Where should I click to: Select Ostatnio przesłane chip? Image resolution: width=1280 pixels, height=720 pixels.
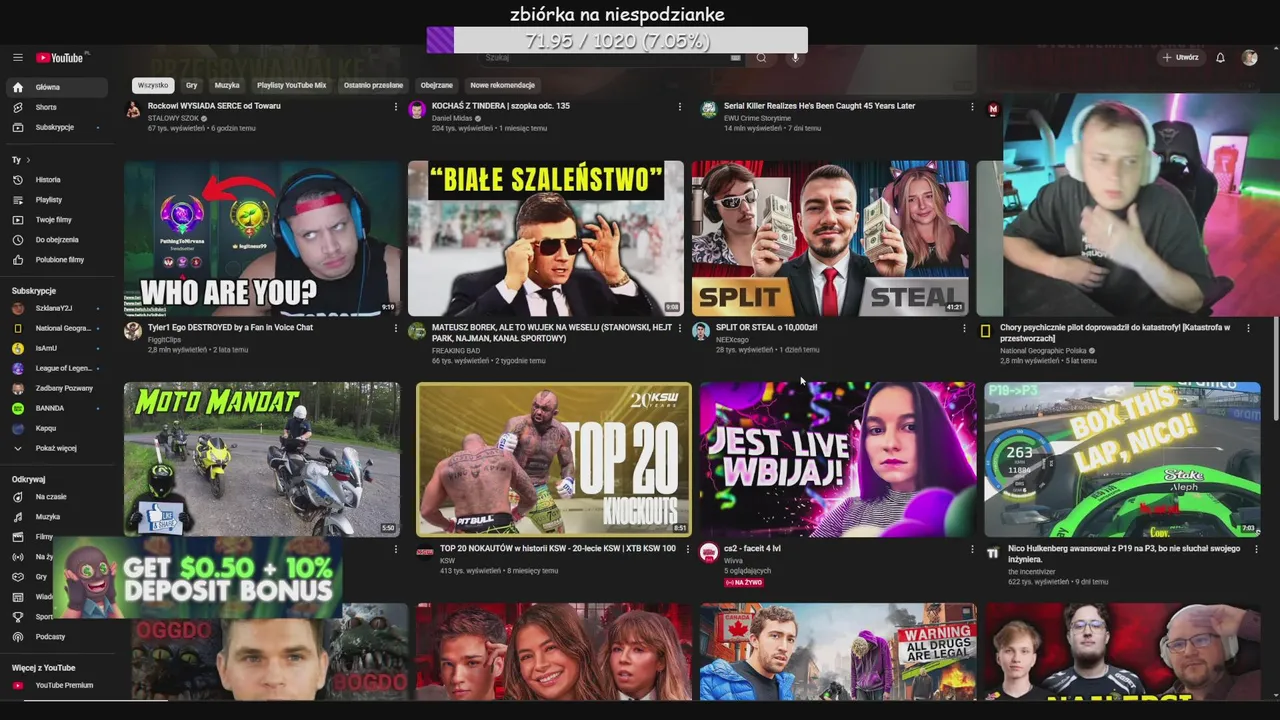pos(373,85)
